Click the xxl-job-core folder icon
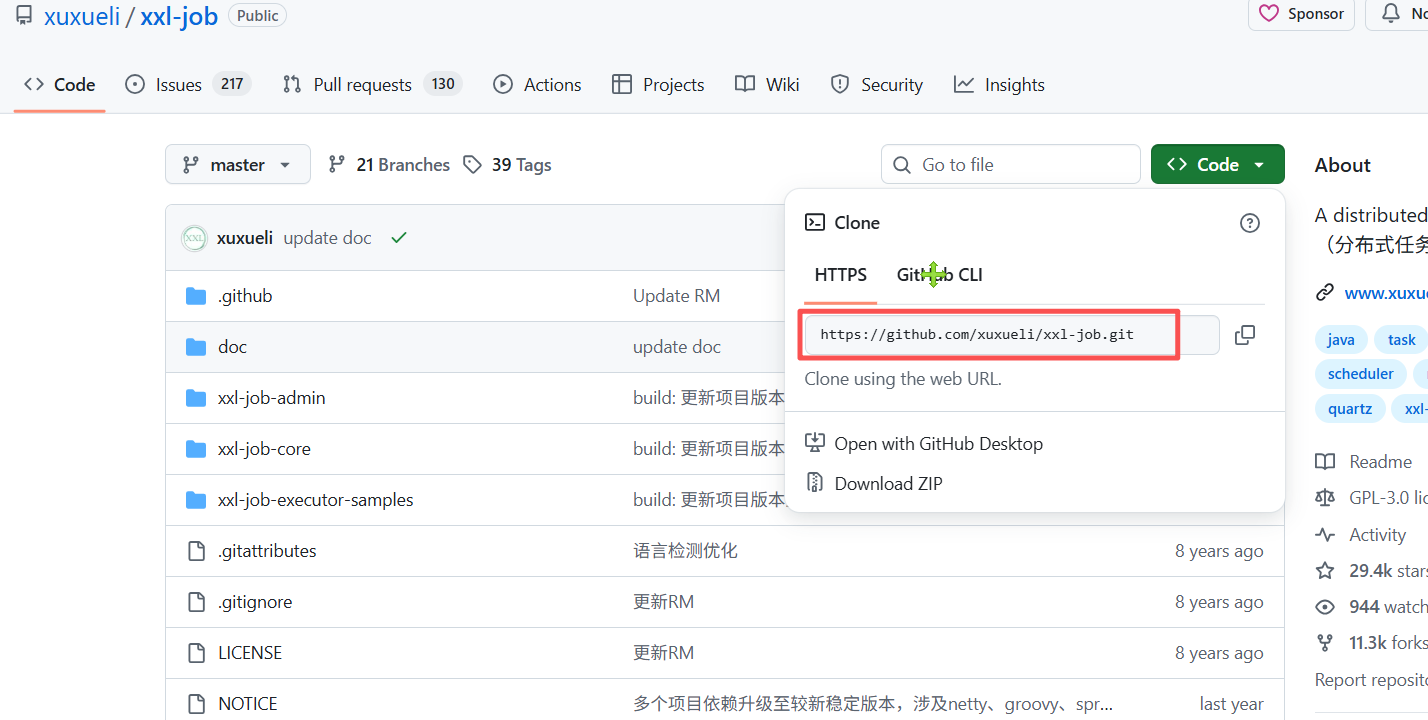Image resolution: width=1428 pixels, height=720 pixels. [x=196, y=449]
